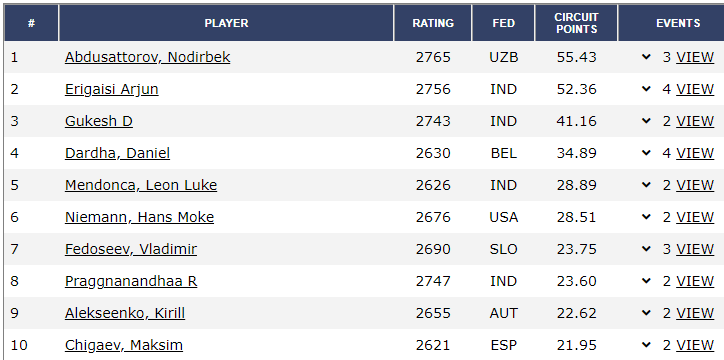Viewport: 724px width, 360px height.
Task: Click the PLAYER column header
Action: click(x=226, y=23)
